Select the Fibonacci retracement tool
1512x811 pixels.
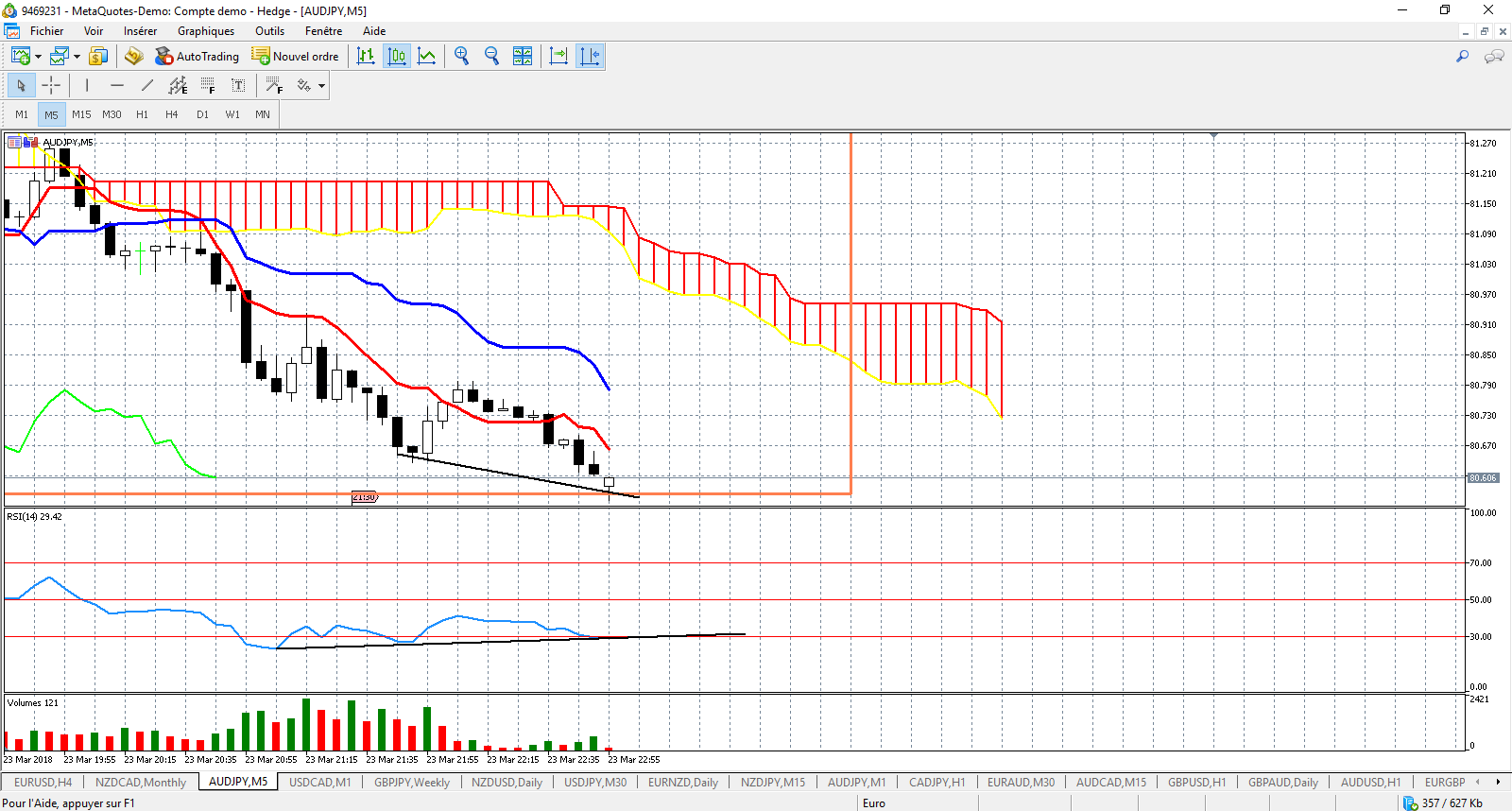[x=208, y=86]
